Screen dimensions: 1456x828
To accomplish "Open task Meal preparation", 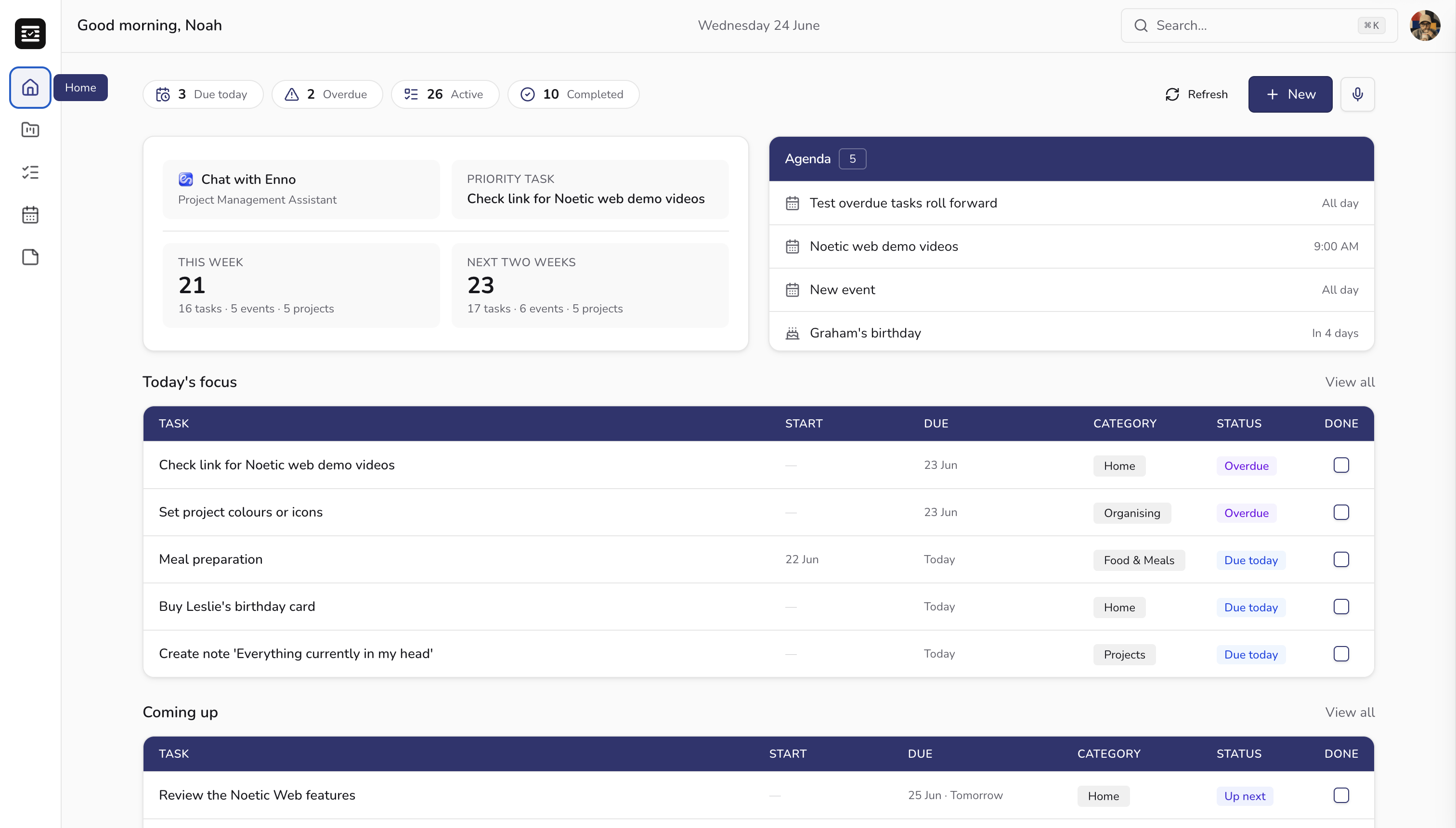I will pos(210,559).
